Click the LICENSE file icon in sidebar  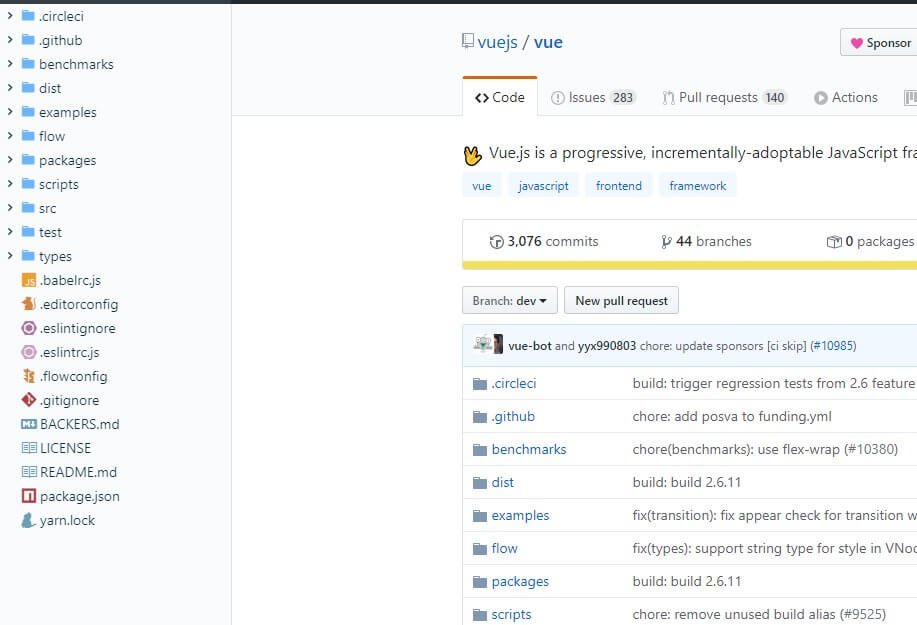coord(29,448)
